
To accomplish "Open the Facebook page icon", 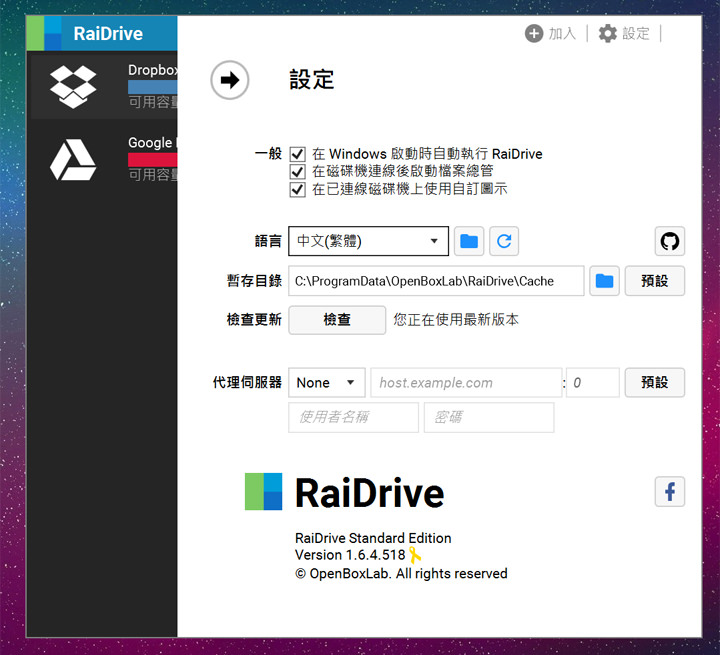I will pyautogui.click(x=669, y=491).
